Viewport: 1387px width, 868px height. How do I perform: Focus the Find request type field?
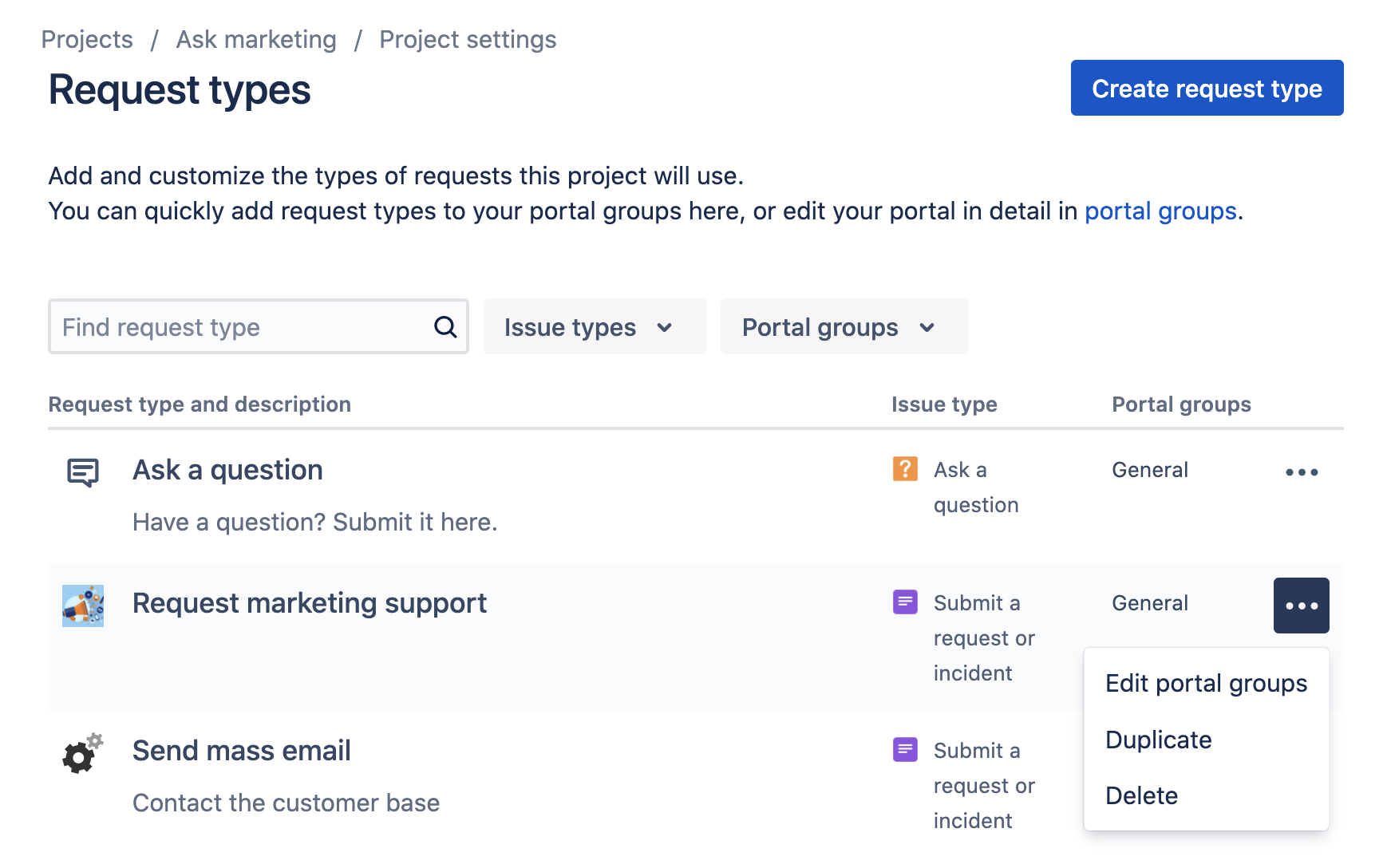pyautogui.click(x=259, y=326)
